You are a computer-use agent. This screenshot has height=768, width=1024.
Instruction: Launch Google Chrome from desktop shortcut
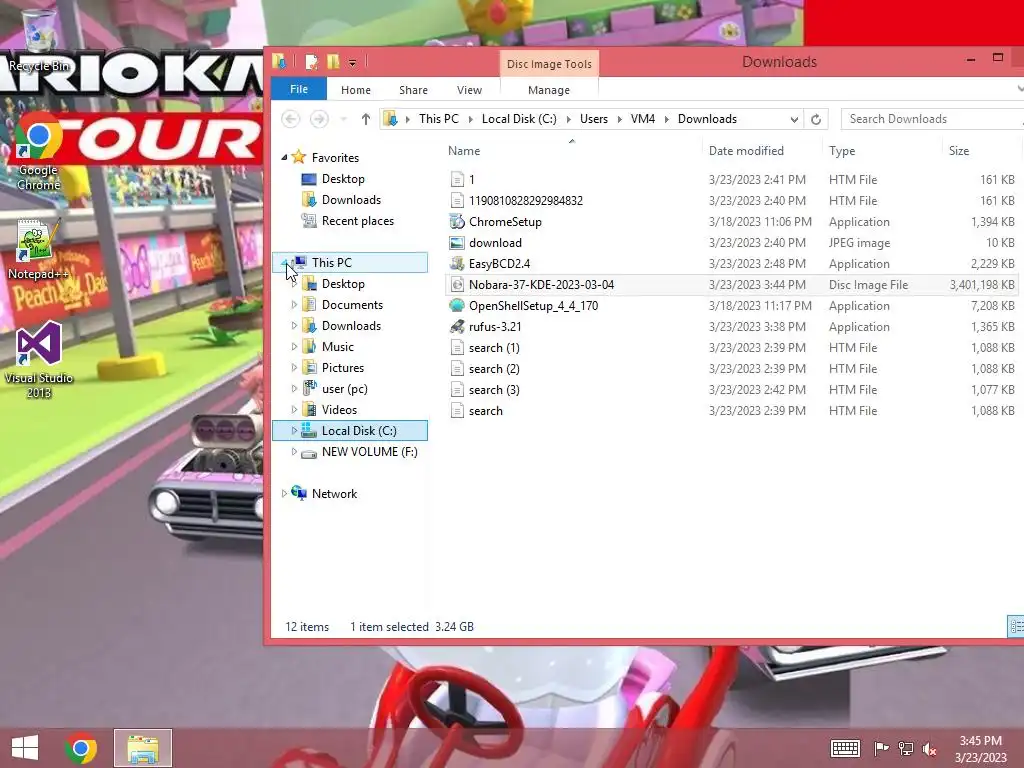point(39,153)
